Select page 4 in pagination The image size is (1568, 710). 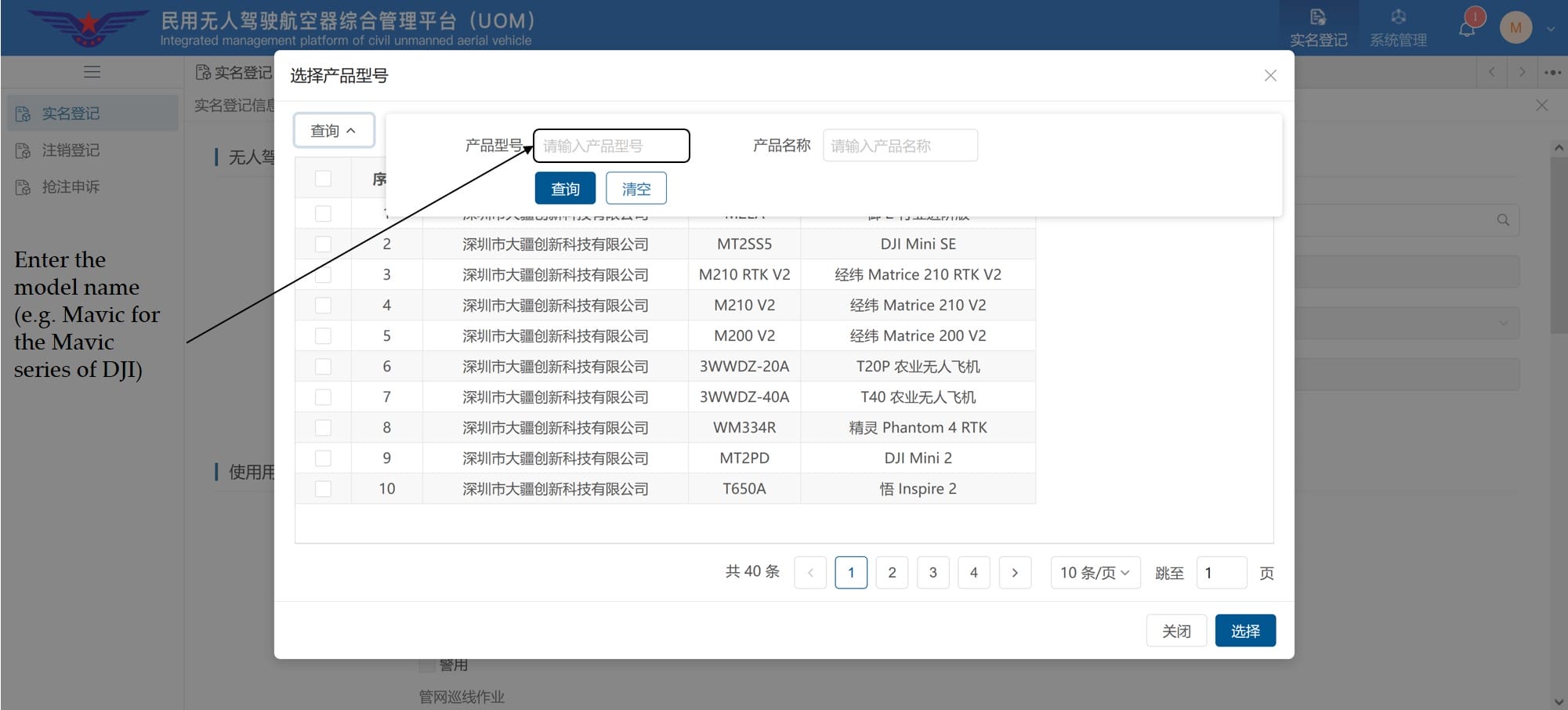point(973,573)
